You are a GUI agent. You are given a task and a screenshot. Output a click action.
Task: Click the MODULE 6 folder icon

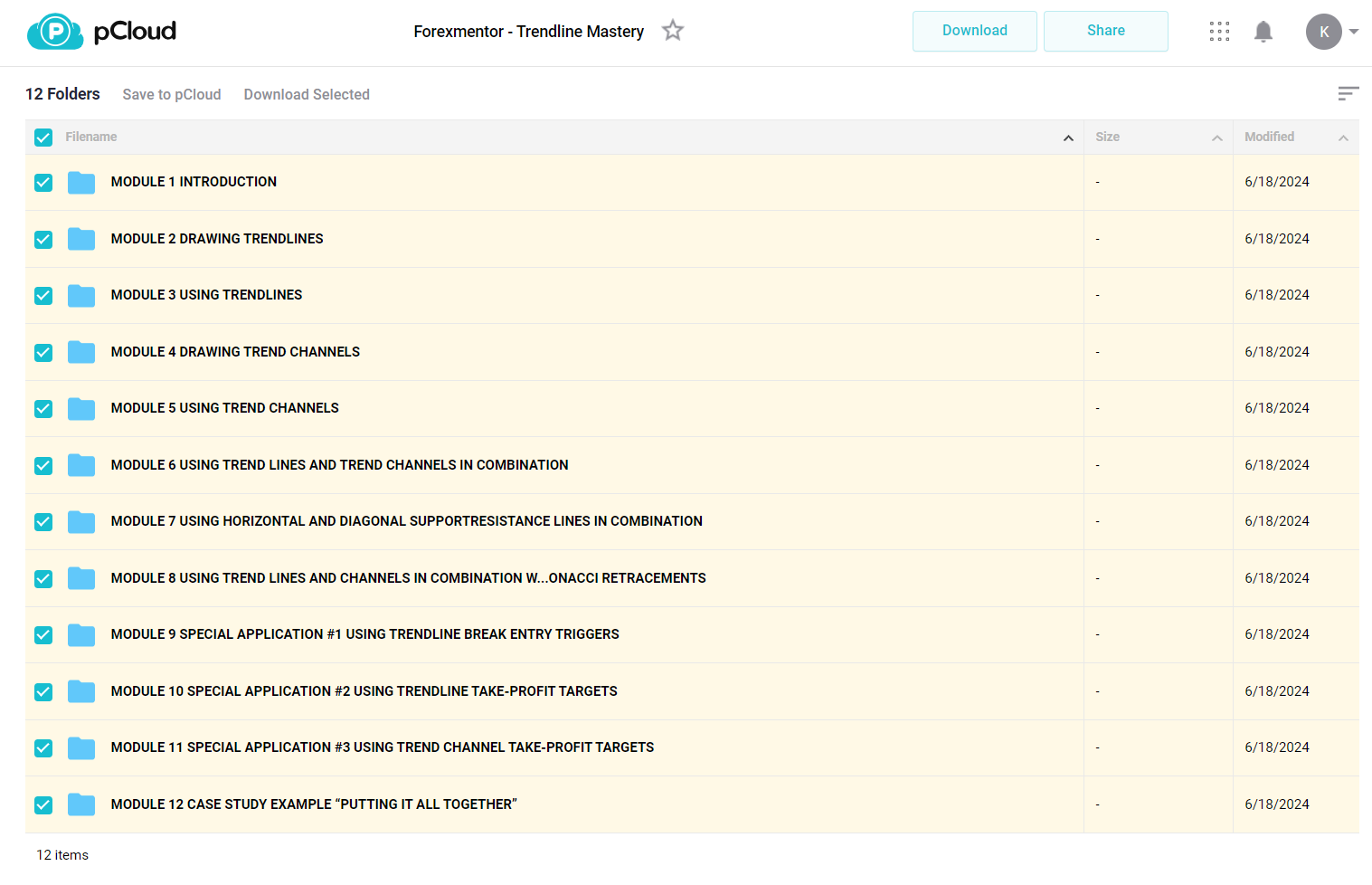(81, 465)
